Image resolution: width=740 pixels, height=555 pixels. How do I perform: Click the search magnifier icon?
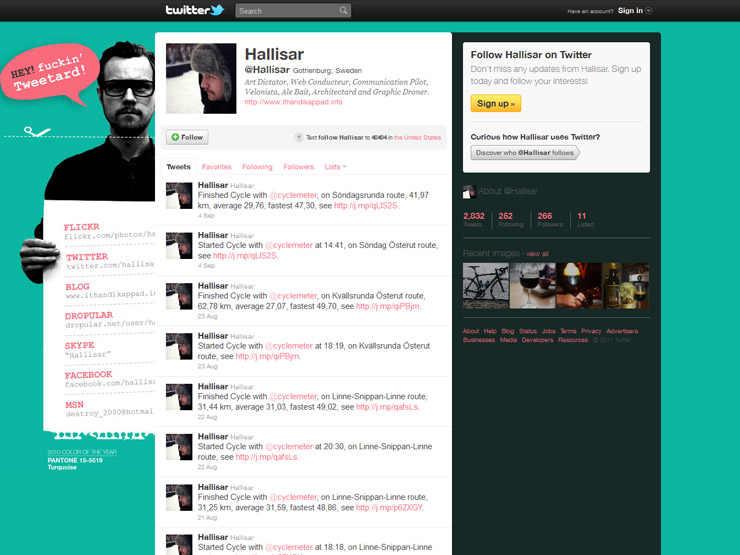coord(343,10)
